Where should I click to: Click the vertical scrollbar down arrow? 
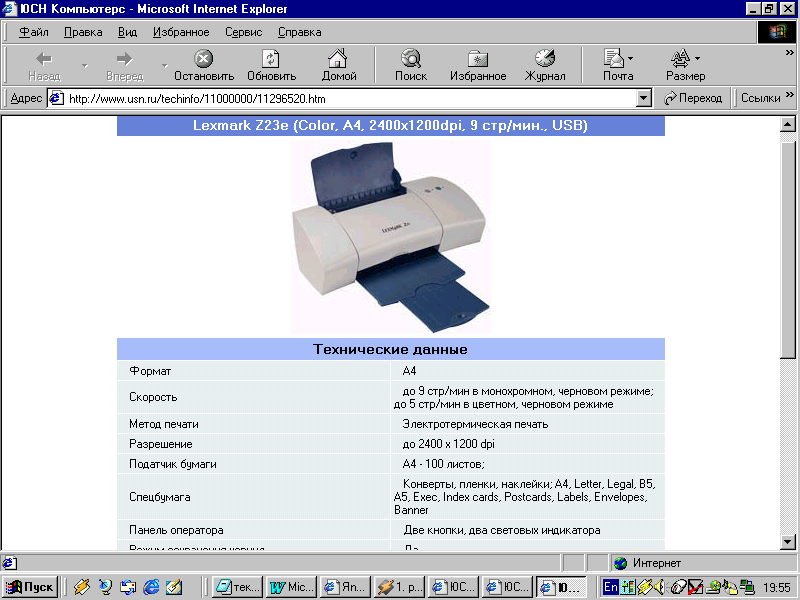coord(787,542)
